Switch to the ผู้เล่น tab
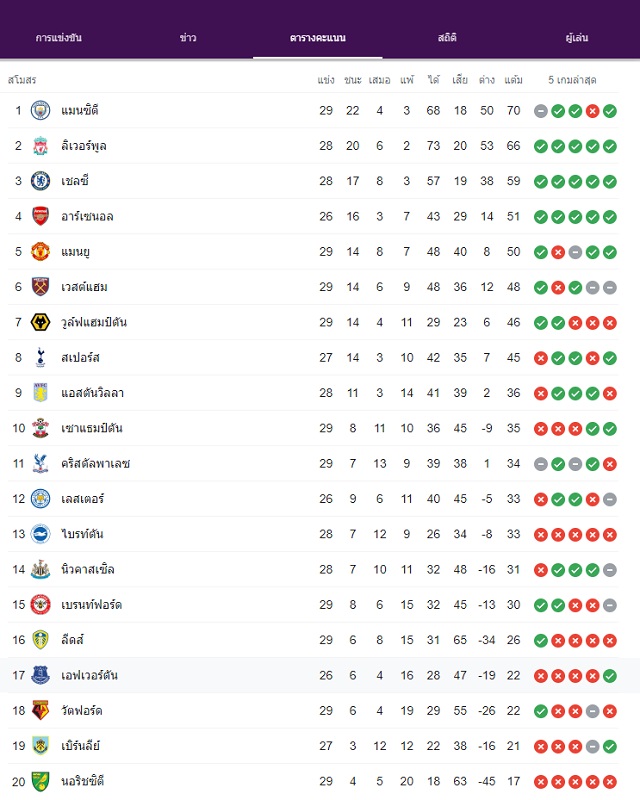640x800 pixels. [577, 38]
